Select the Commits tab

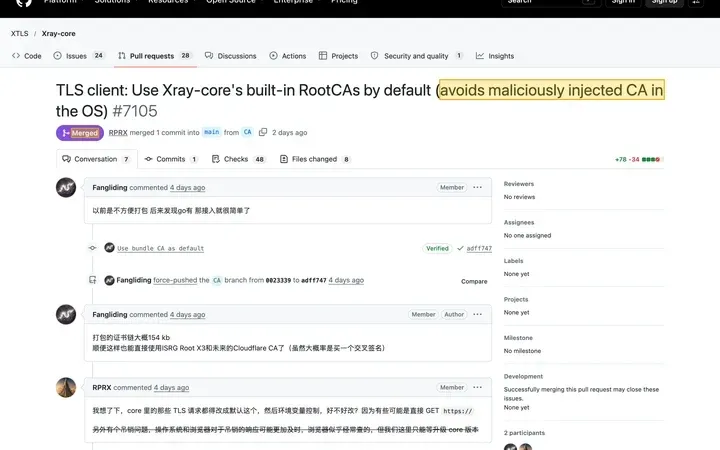(x=171, y=159)
